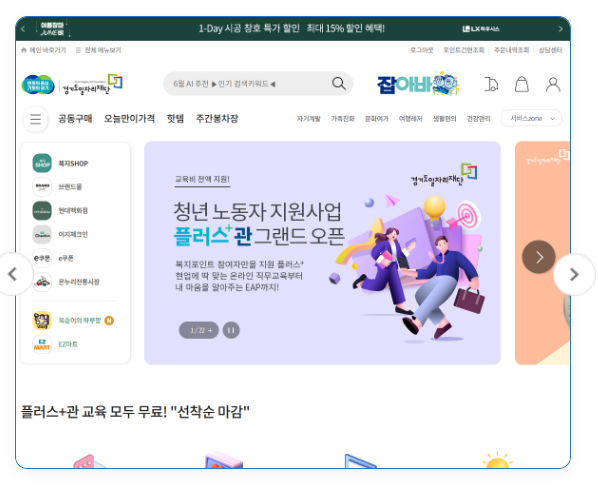Open the 문화여가 category

376,119
